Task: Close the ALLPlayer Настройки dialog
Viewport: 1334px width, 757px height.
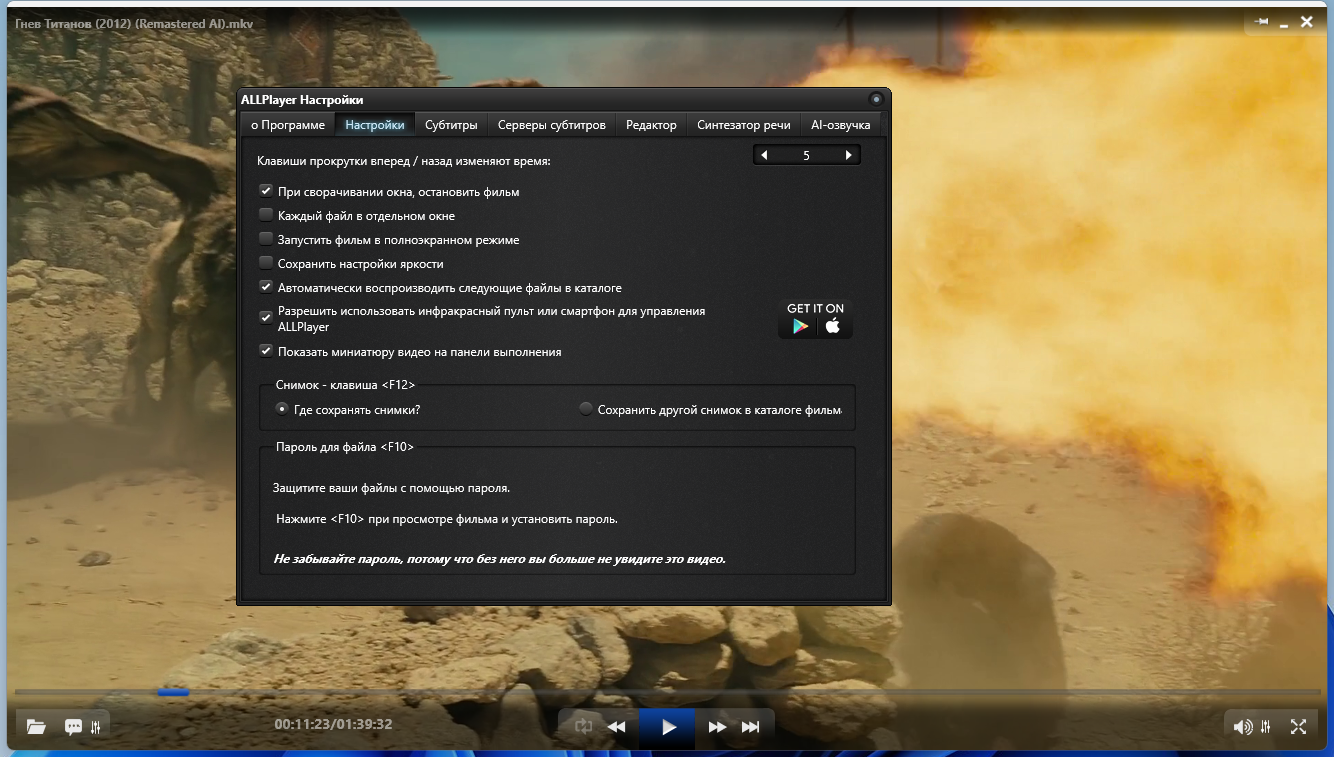Action: (x=876, y=99)
